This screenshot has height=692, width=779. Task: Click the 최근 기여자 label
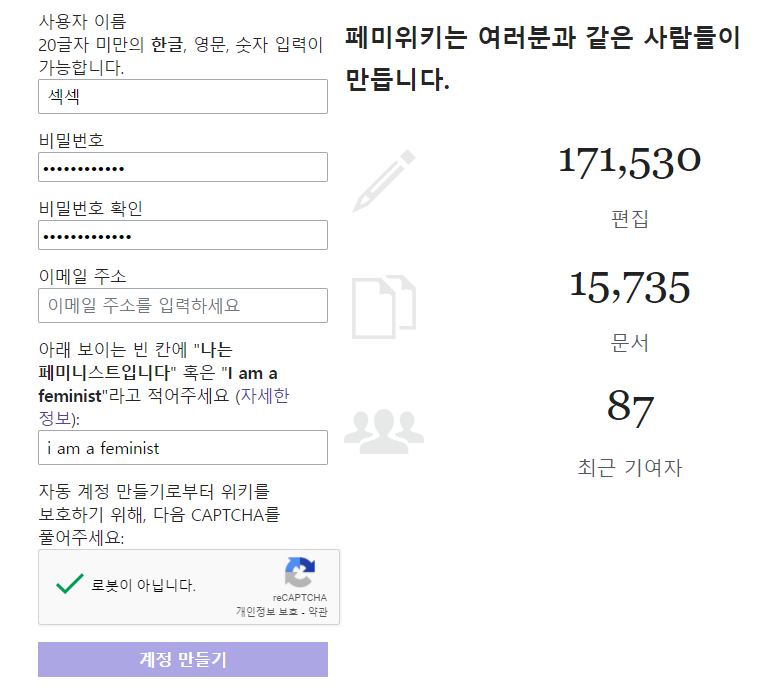pos(630,467)
